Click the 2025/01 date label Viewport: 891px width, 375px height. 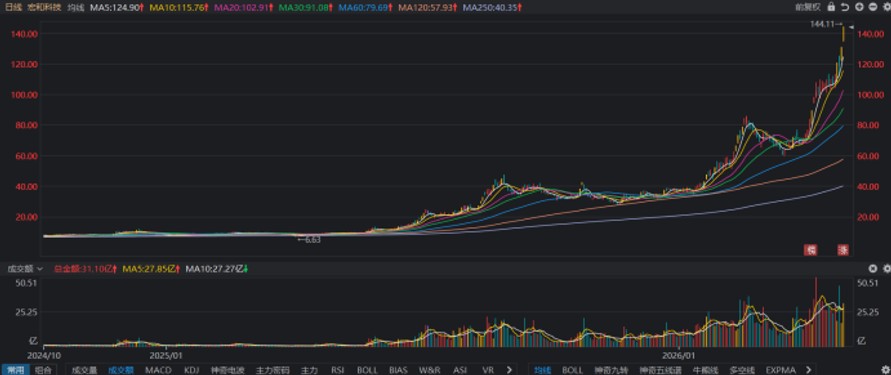coord(165,357)
